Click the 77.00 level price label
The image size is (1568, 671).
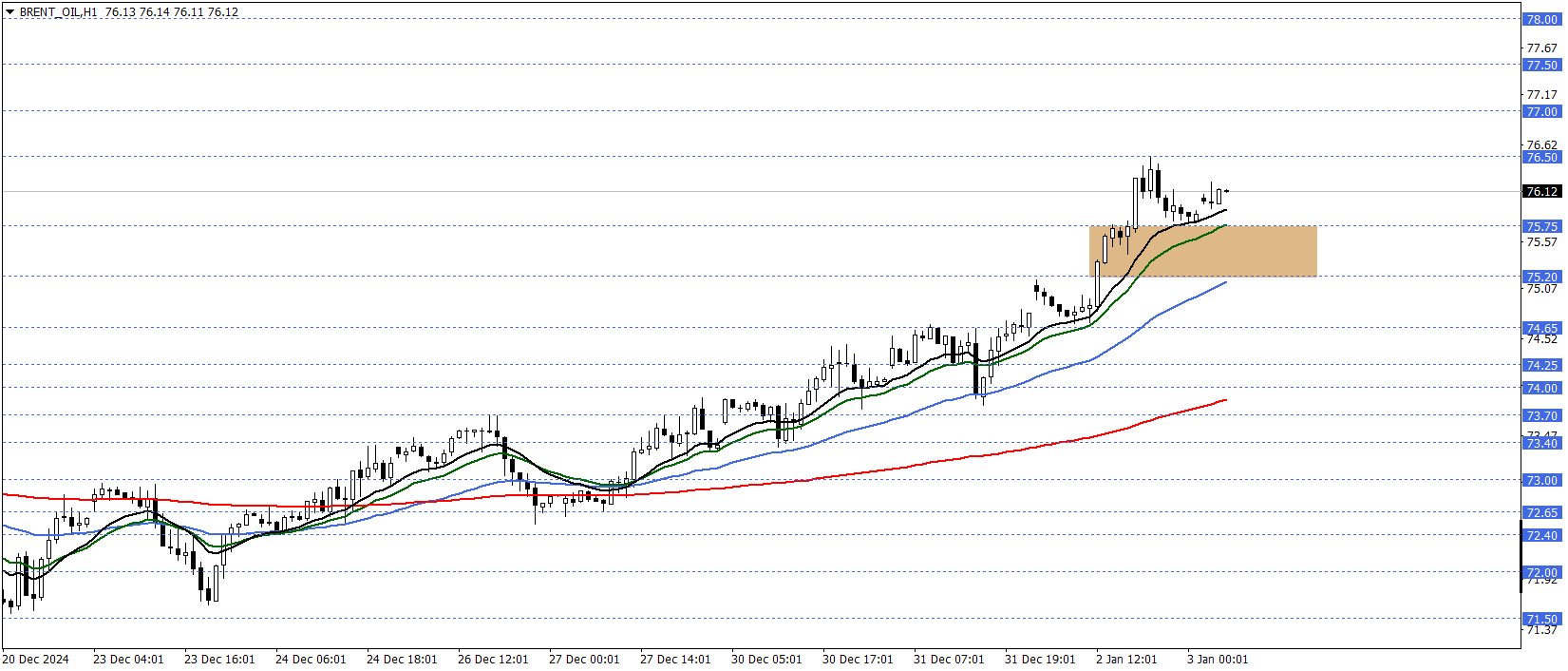pos(1541,111)
